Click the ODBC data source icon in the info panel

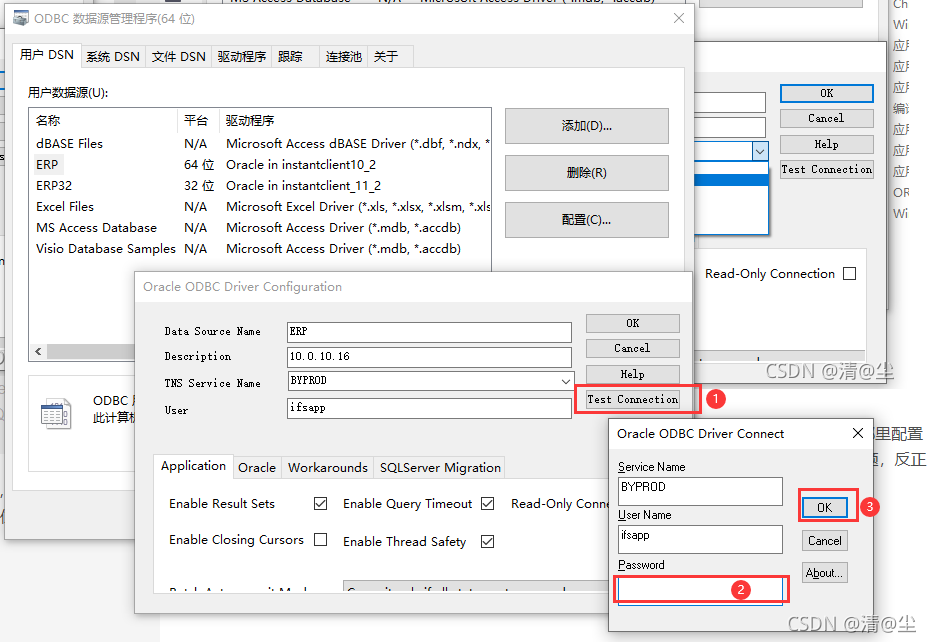56,413
